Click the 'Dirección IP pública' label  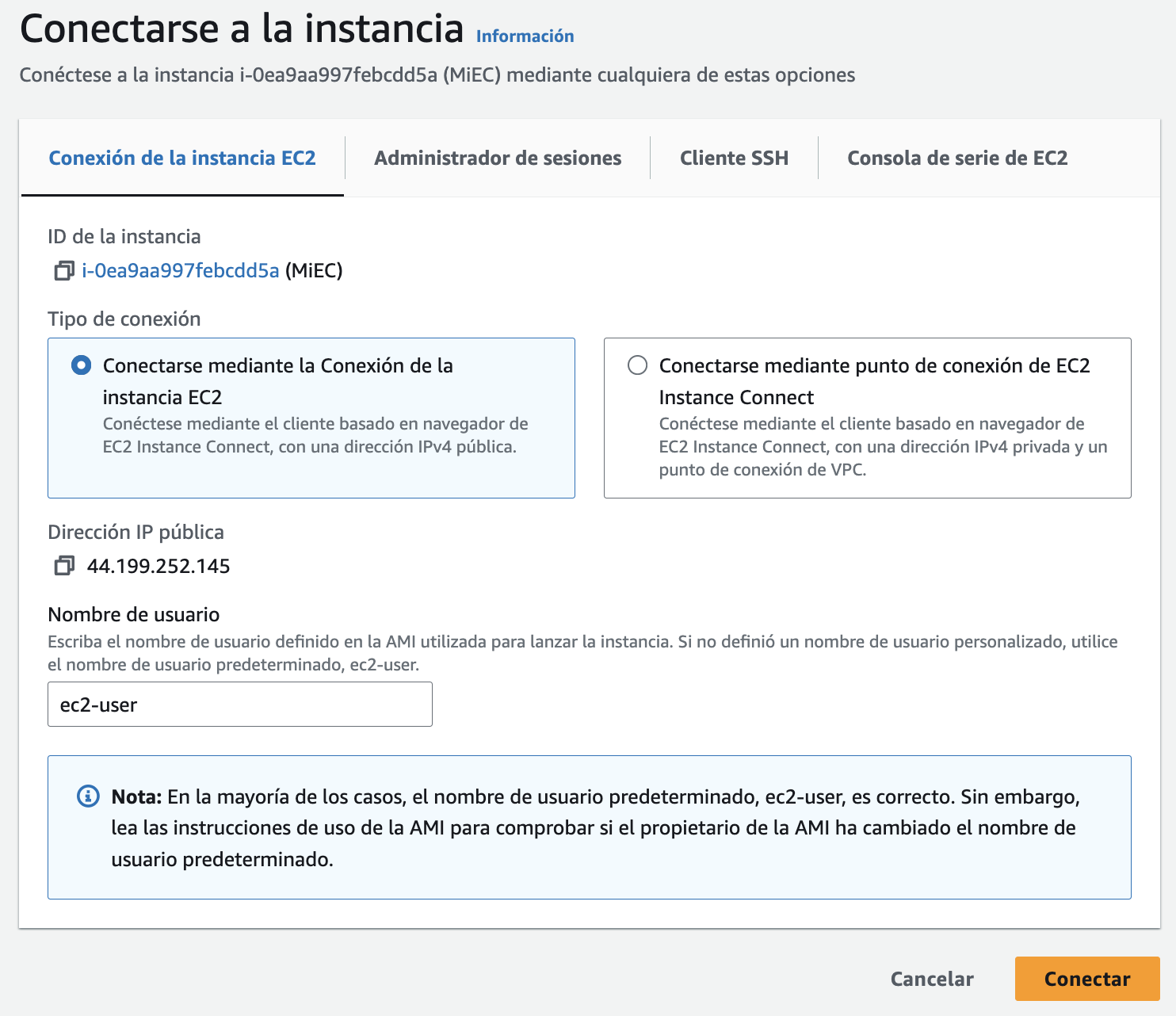(136, 532)
